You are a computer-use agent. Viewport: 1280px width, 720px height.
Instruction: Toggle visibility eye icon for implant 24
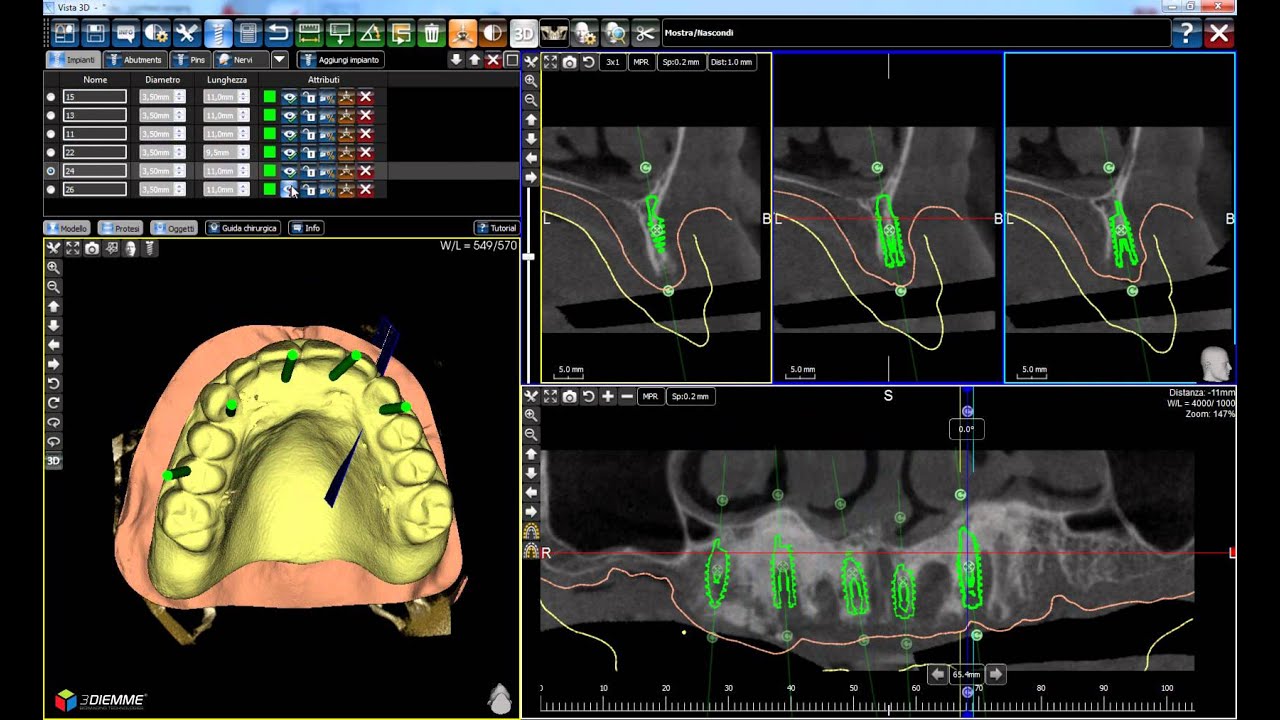289,171
